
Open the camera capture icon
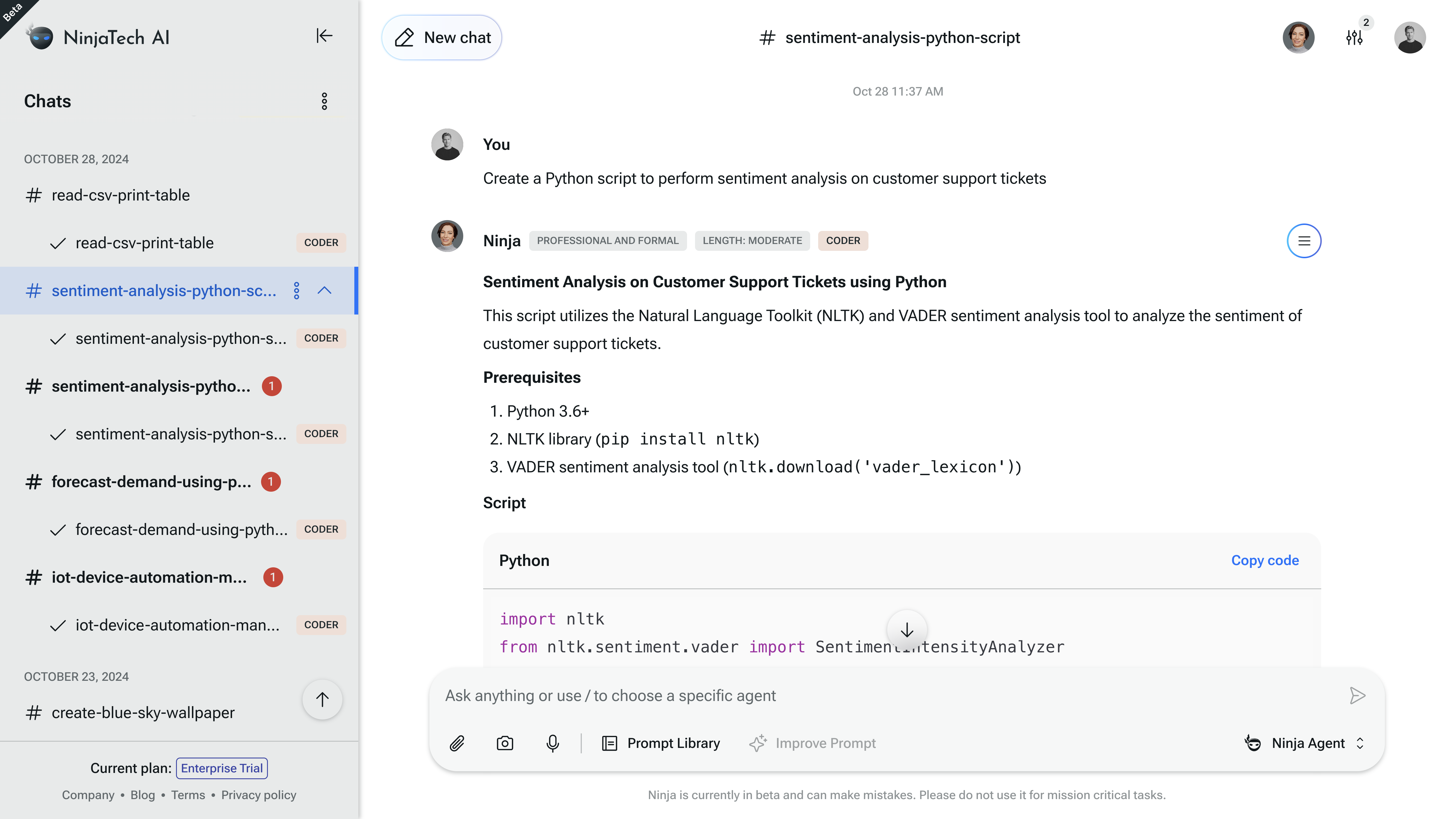pos(505,743)
